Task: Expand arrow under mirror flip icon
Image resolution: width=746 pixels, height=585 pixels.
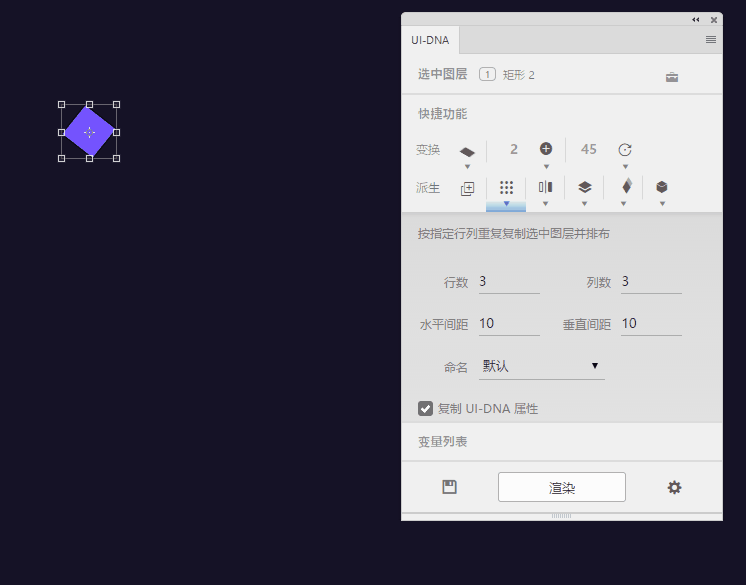Action: click(x=546, y=204)
